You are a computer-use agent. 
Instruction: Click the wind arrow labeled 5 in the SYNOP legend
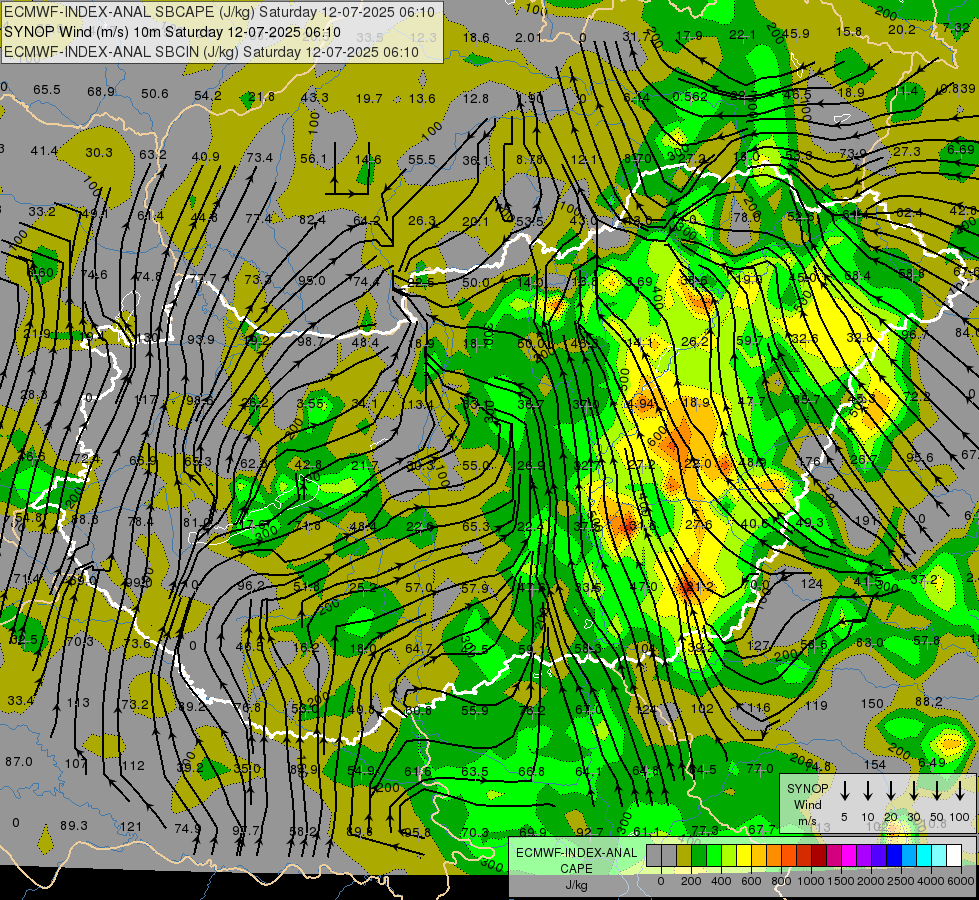click(845, 791)
